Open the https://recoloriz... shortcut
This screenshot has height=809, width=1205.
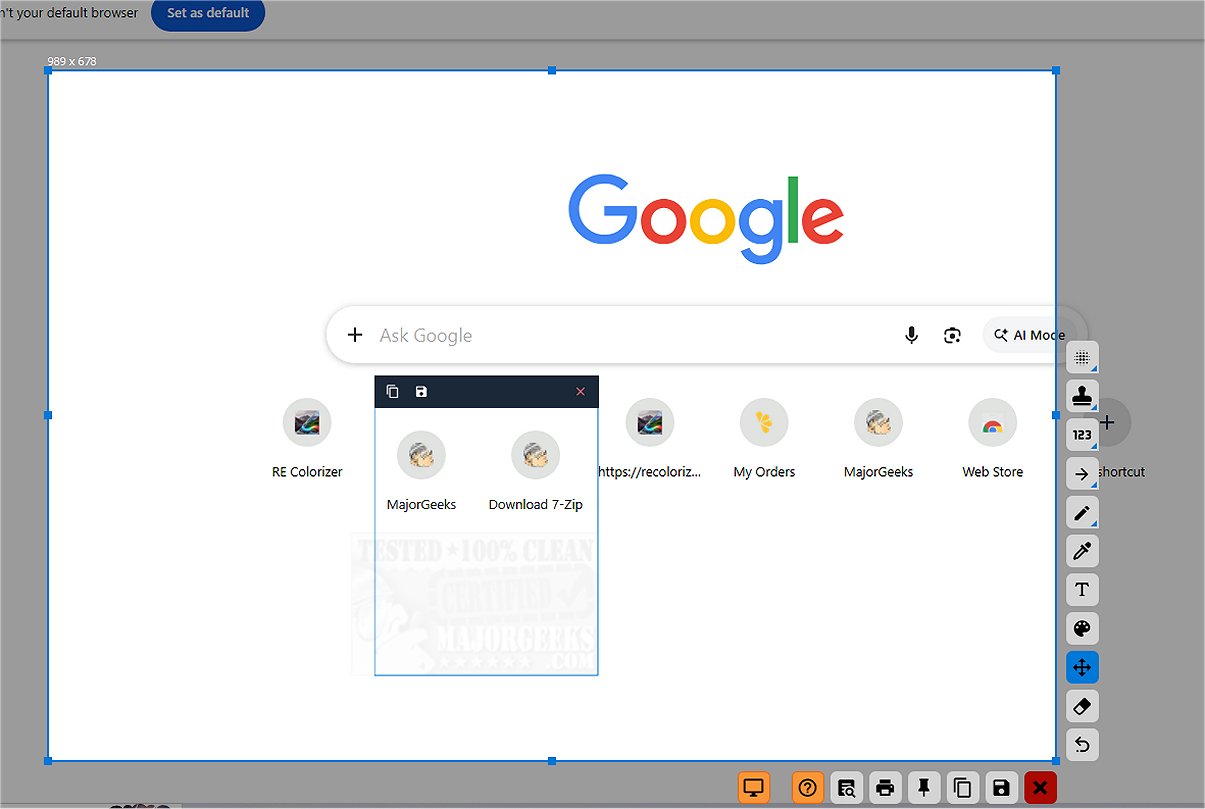(x=650, y=439)
